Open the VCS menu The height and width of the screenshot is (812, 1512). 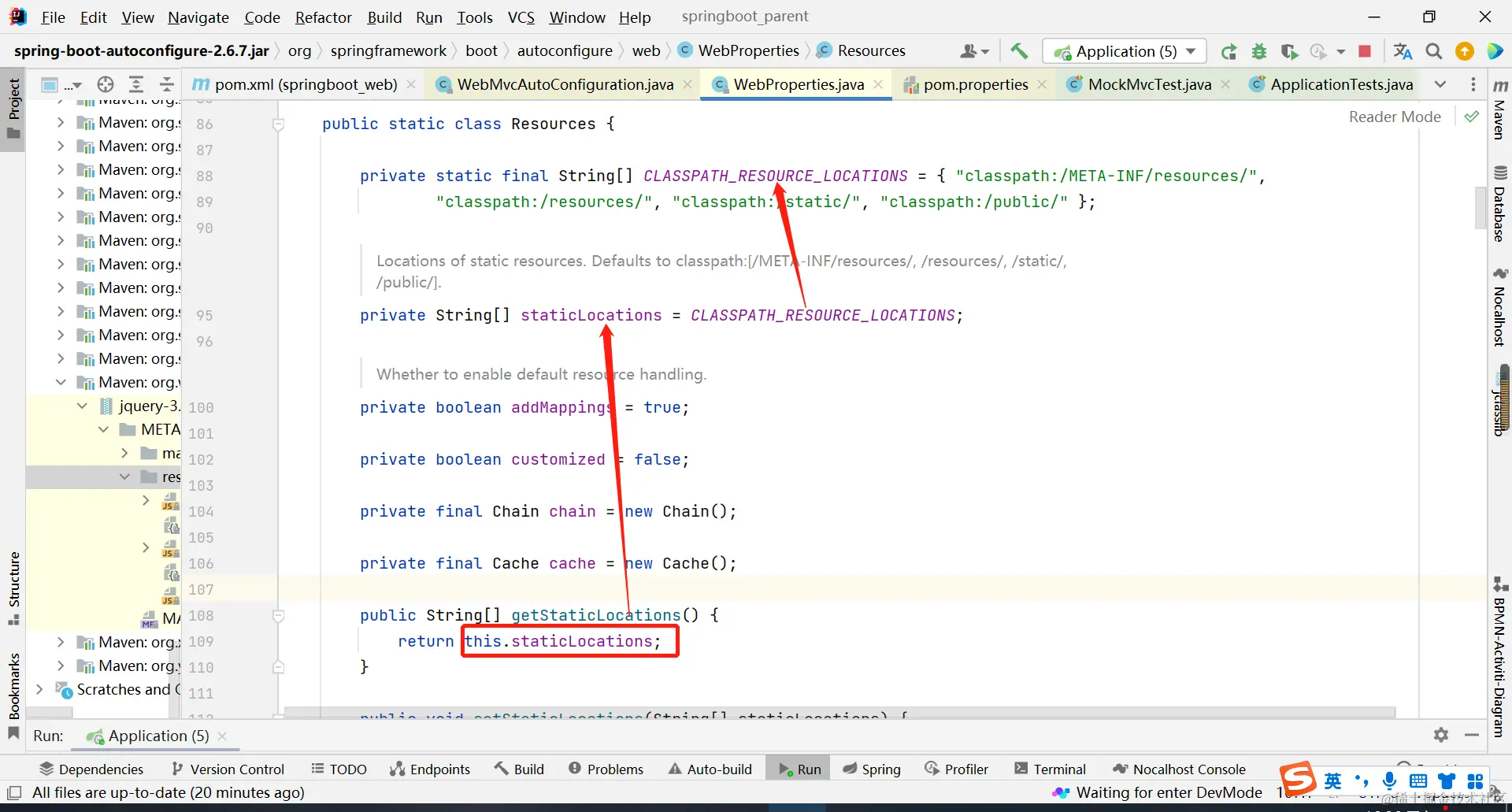[x=521, y=17]
